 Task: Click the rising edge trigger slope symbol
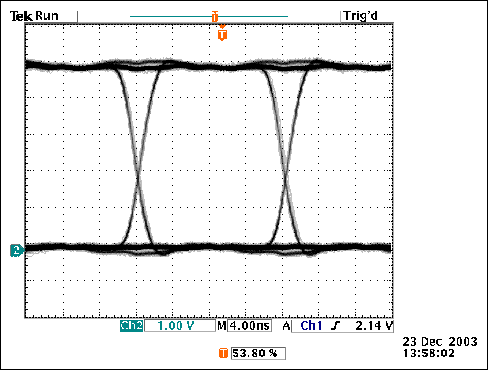pos(336,326)
